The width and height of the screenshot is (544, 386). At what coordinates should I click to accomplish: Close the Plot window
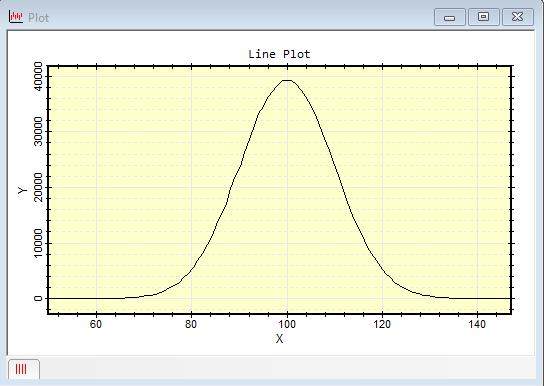pyautogui.click(x=518, y=17)
